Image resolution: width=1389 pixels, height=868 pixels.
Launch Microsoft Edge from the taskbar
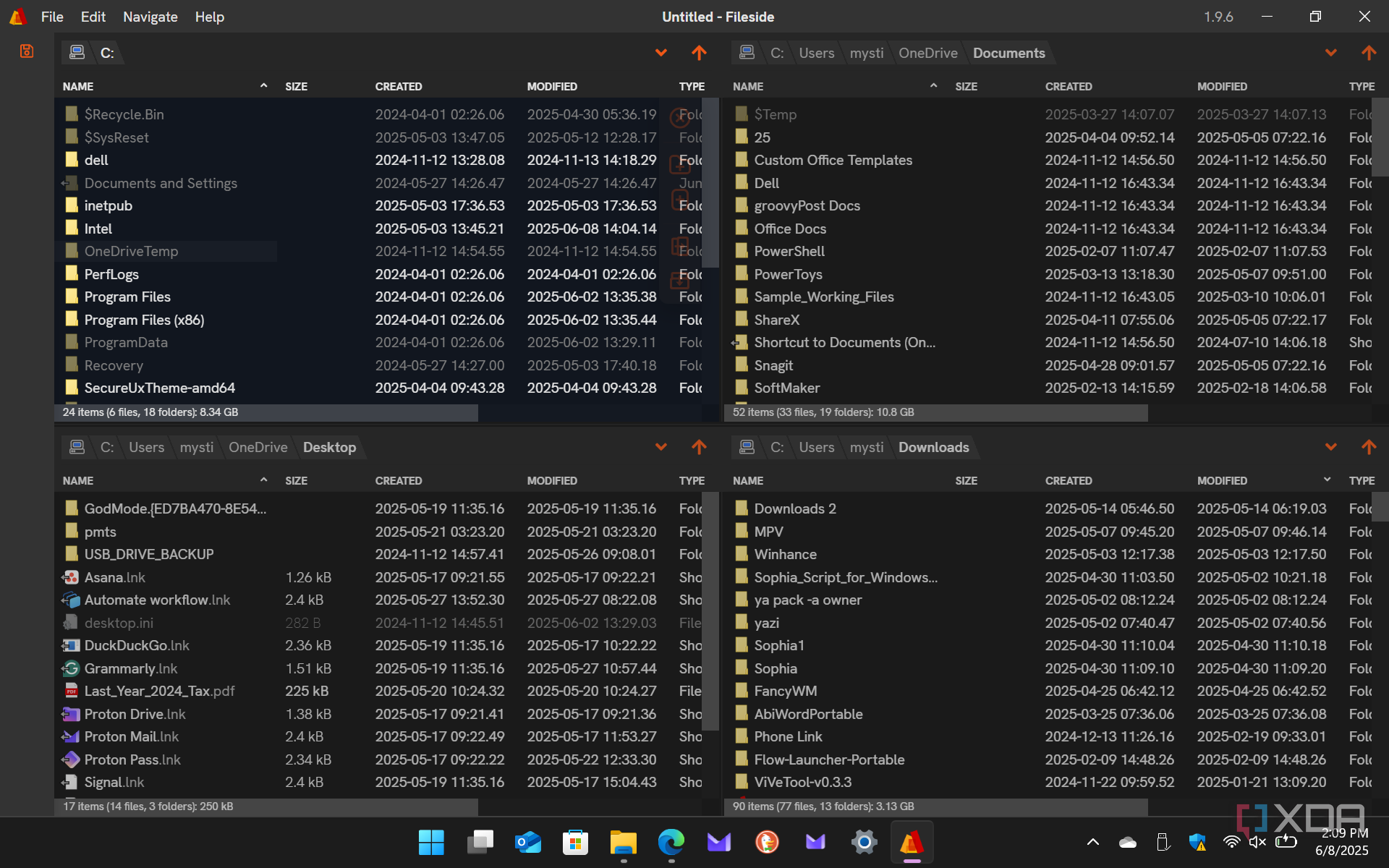pyautogui.click(x=671, y=842)
